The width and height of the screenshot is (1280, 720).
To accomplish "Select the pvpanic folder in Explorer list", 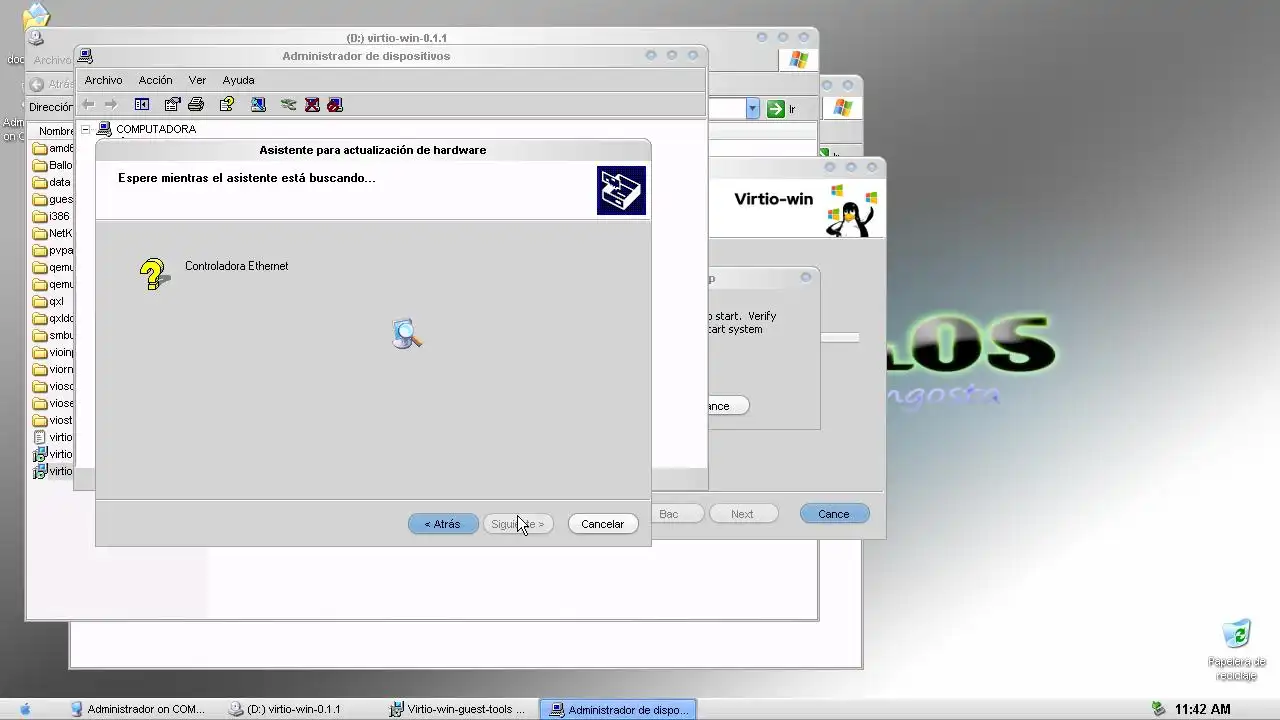I will click(x=53, y=250).
